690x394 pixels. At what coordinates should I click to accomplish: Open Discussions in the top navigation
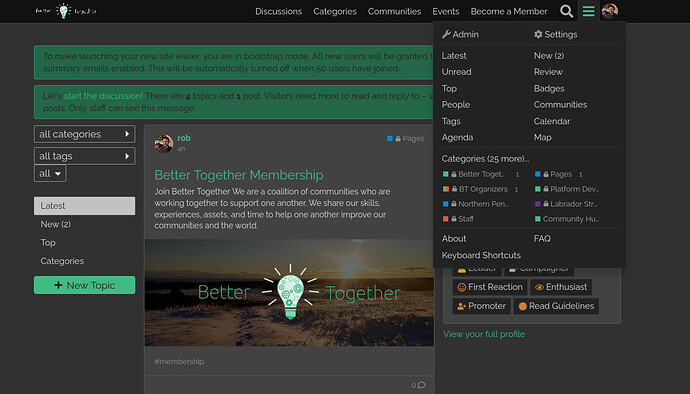[x=279, y=11]
